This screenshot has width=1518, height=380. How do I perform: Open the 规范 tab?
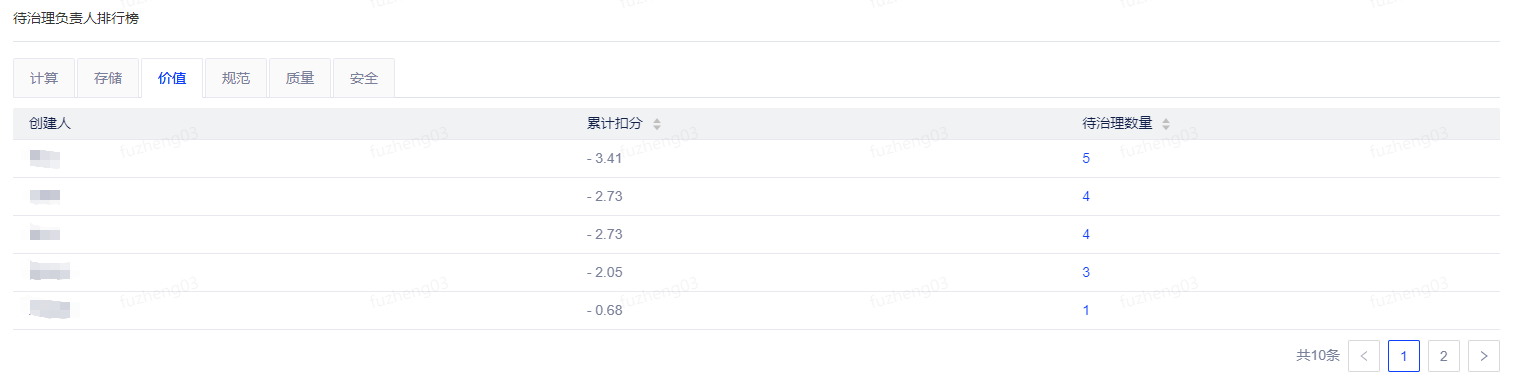point(236,78)
